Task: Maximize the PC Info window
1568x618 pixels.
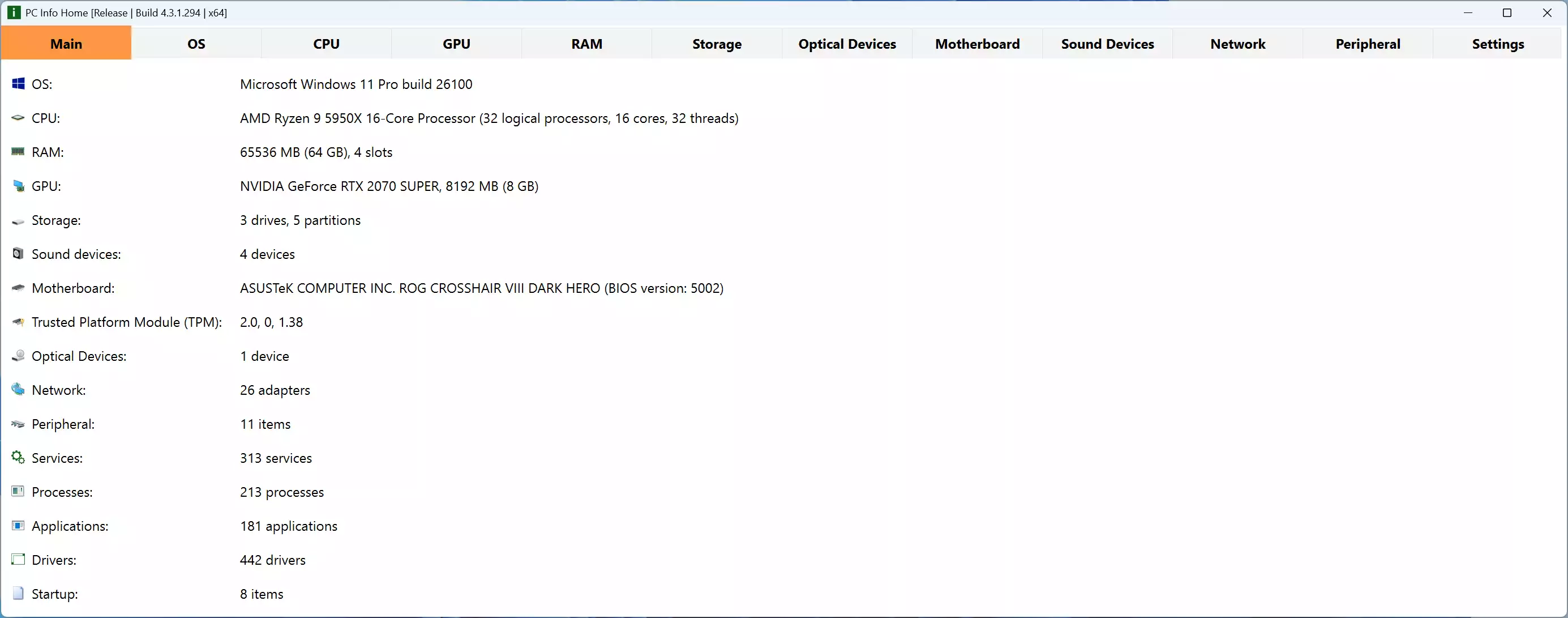Action: (x=1507, y=13)
